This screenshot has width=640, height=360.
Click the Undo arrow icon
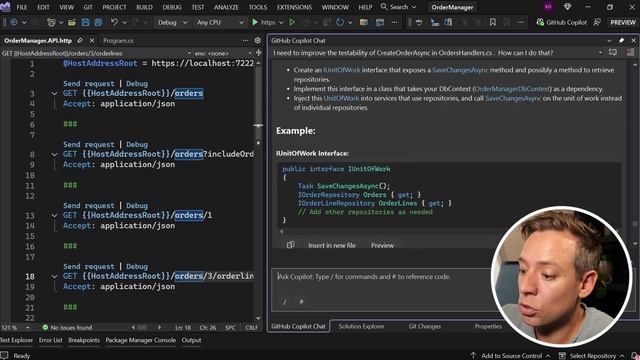tap(114, 22)
